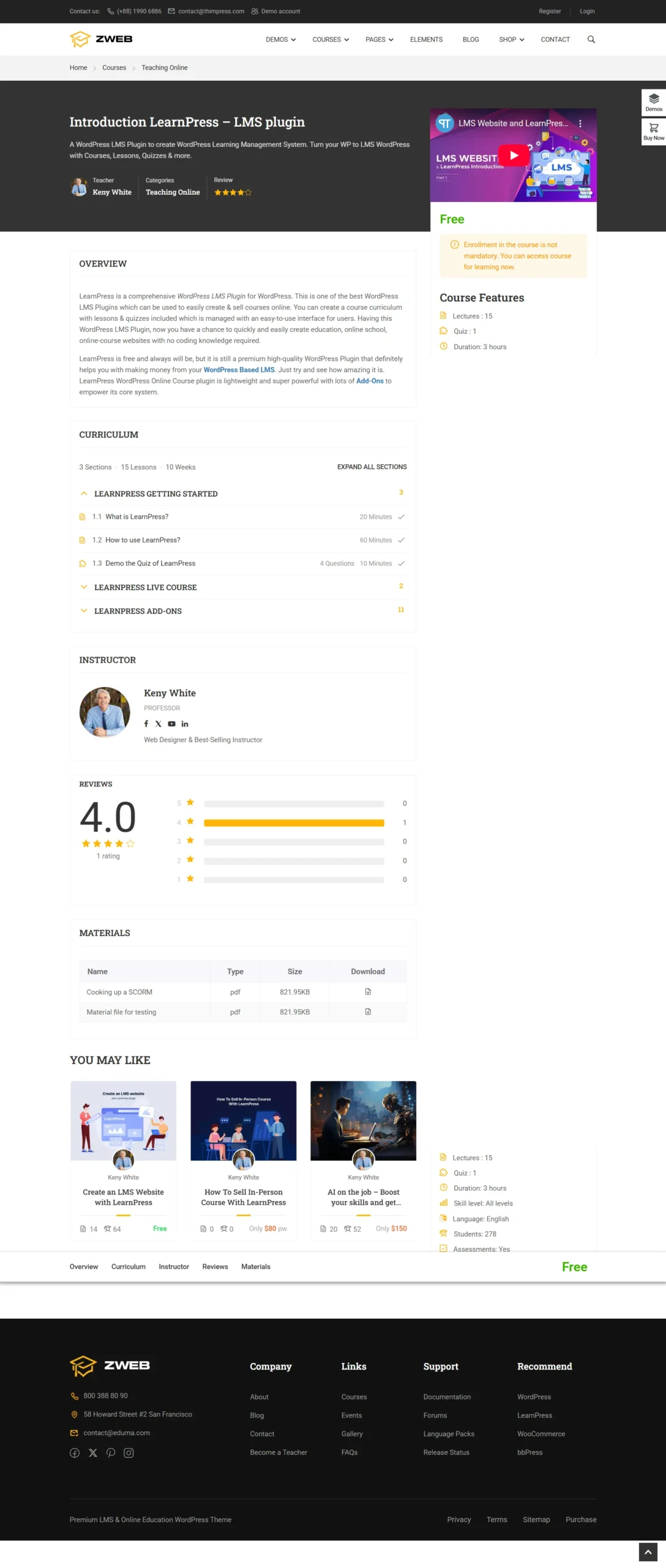Visit instructor's Facebook profile icon
666x1568 pixels.
point(146,723)
